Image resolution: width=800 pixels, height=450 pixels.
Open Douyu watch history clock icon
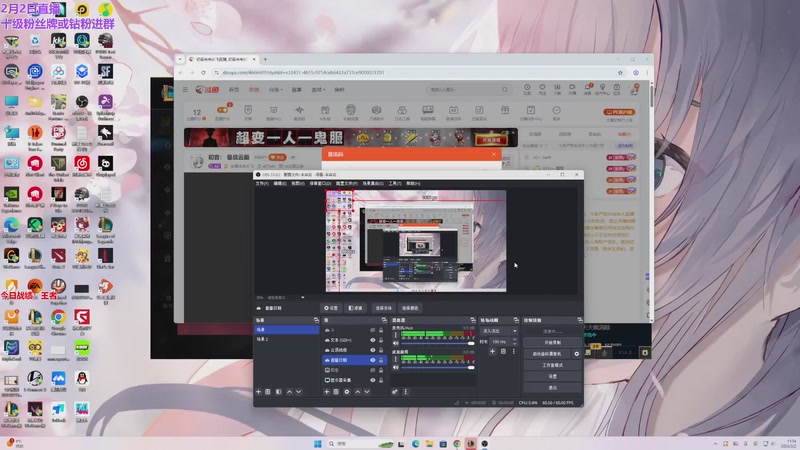coord(527,89)
